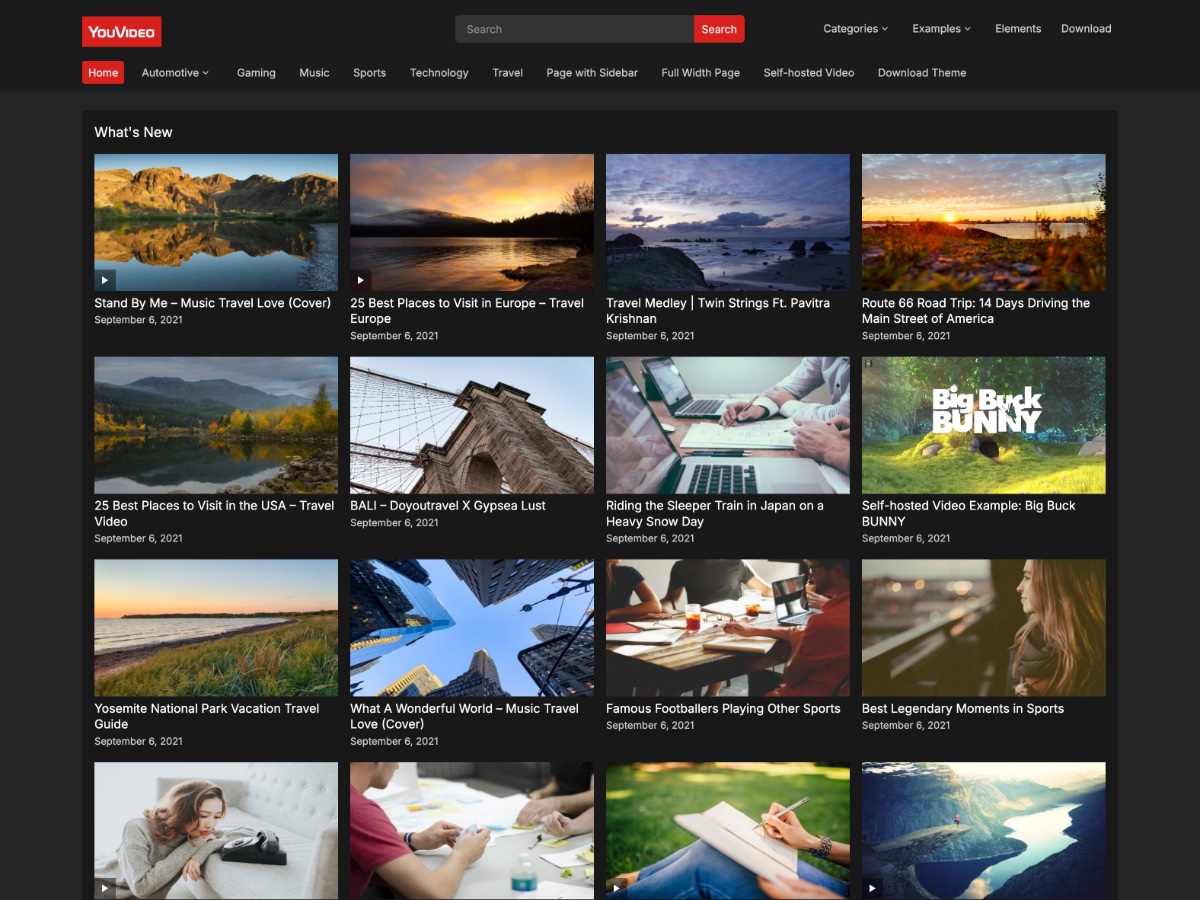Open the Automotive submenu
Viewport: 1200px width, 900px height.
[x=175, y=73]
